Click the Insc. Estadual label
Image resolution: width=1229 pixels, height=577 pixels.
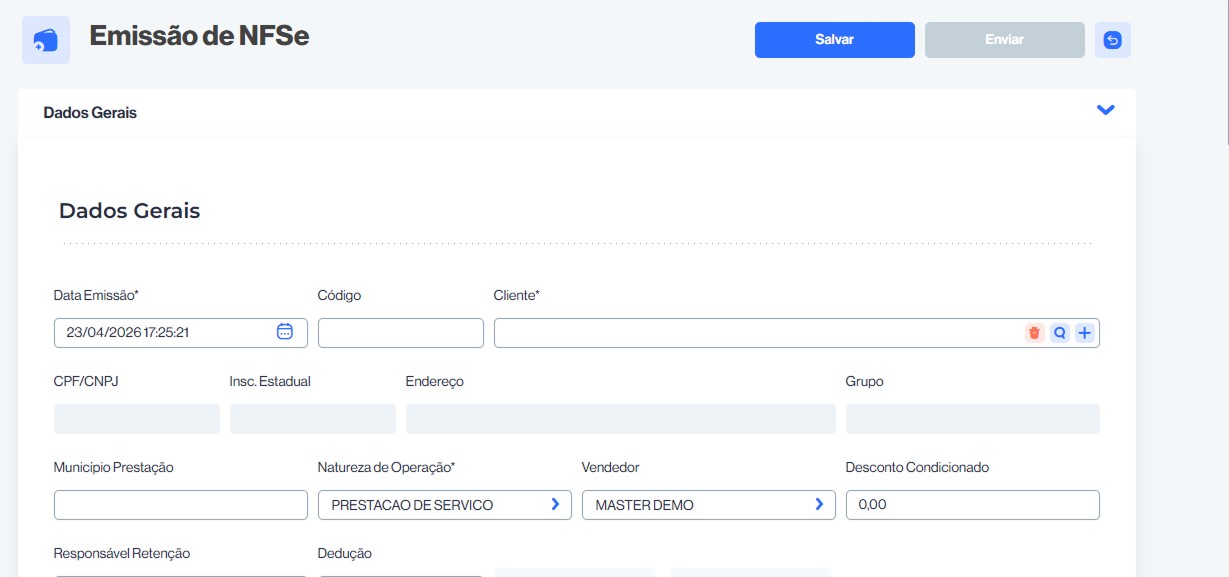(270, 381)
